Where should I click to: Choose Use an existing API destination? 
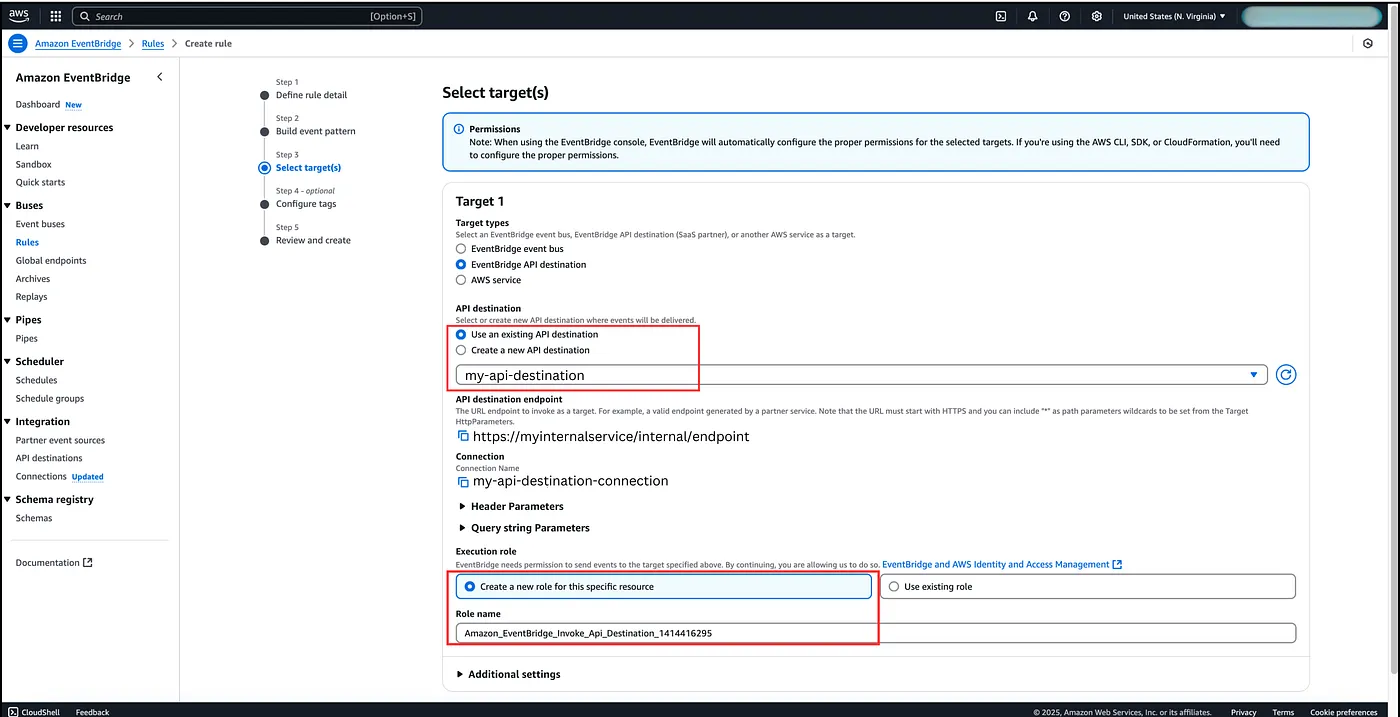(x=461, y=334)
